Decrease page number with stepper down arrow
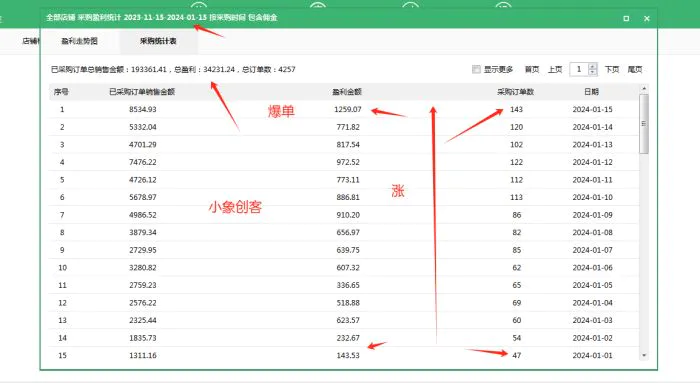 (592, 72)
